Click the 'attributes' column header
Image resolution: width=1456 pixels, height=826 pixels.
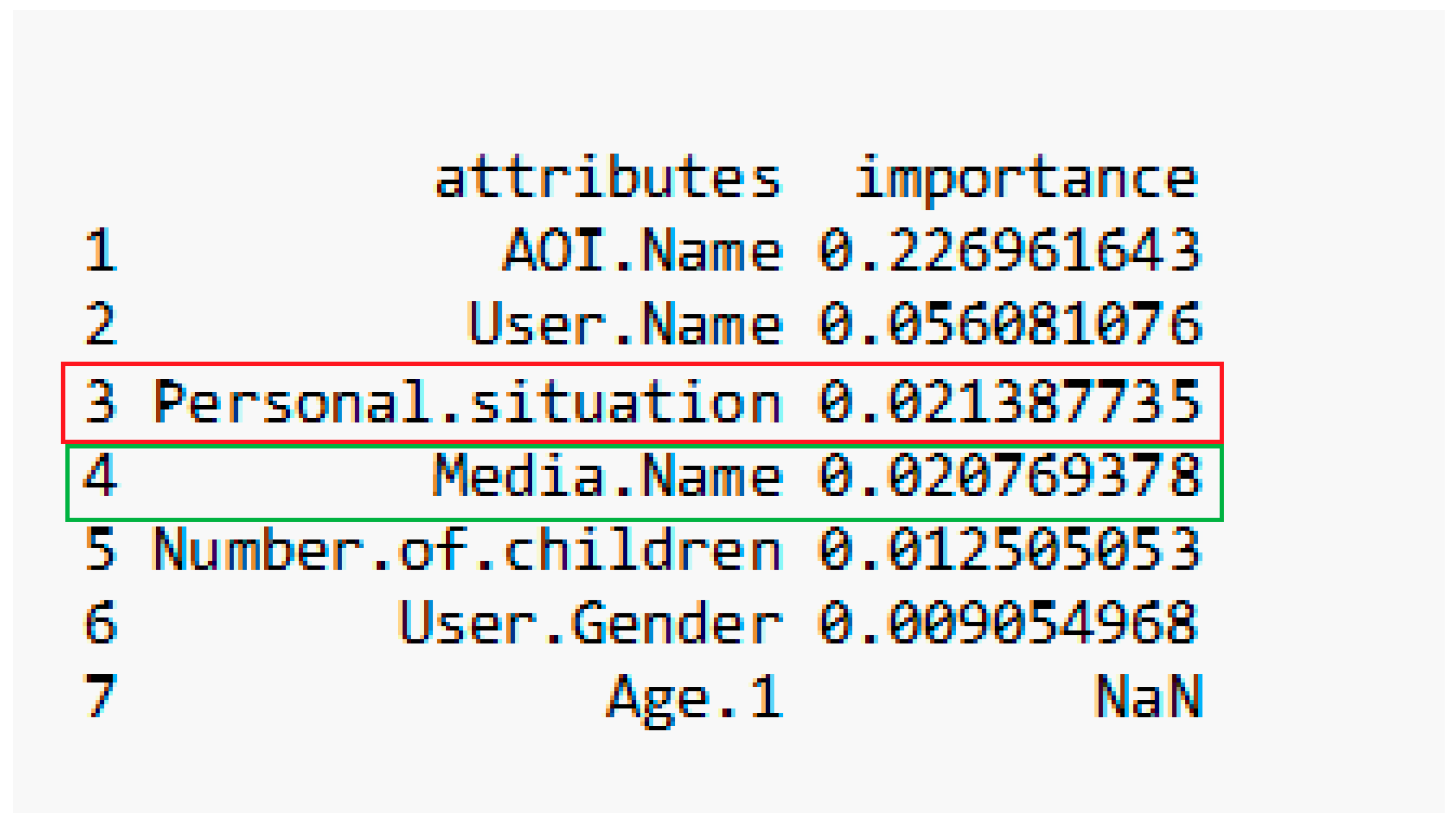click(x=608, y=178)
